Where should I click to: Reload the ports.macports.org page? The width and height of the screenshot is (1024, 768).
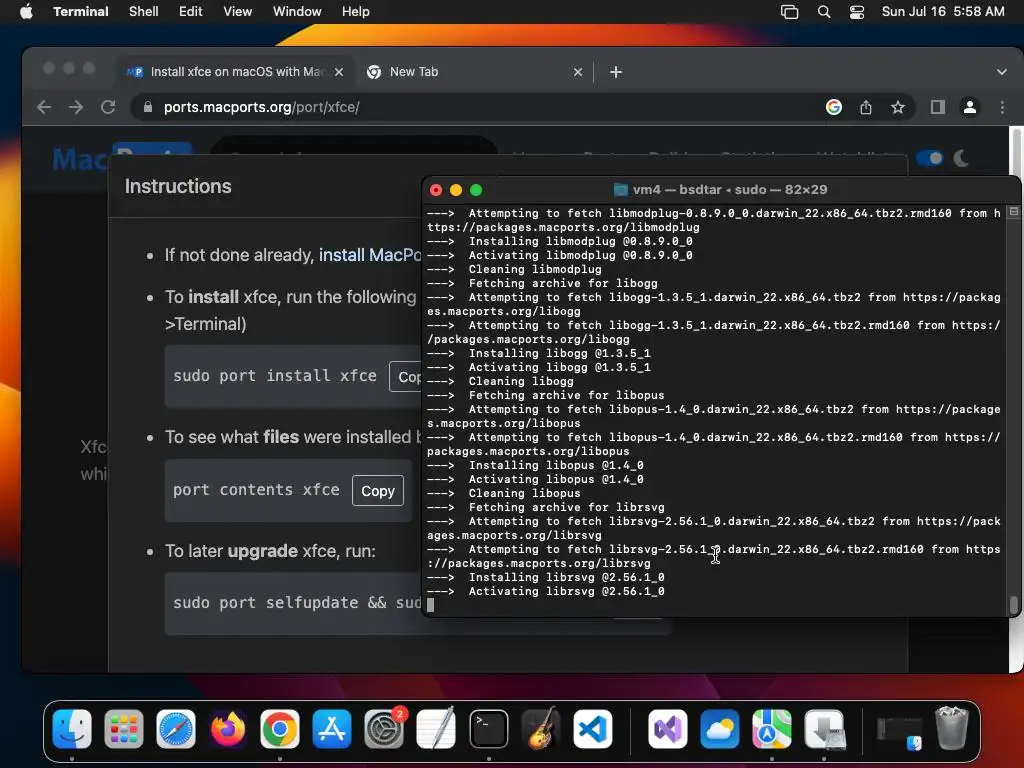(x=108, y=107)
